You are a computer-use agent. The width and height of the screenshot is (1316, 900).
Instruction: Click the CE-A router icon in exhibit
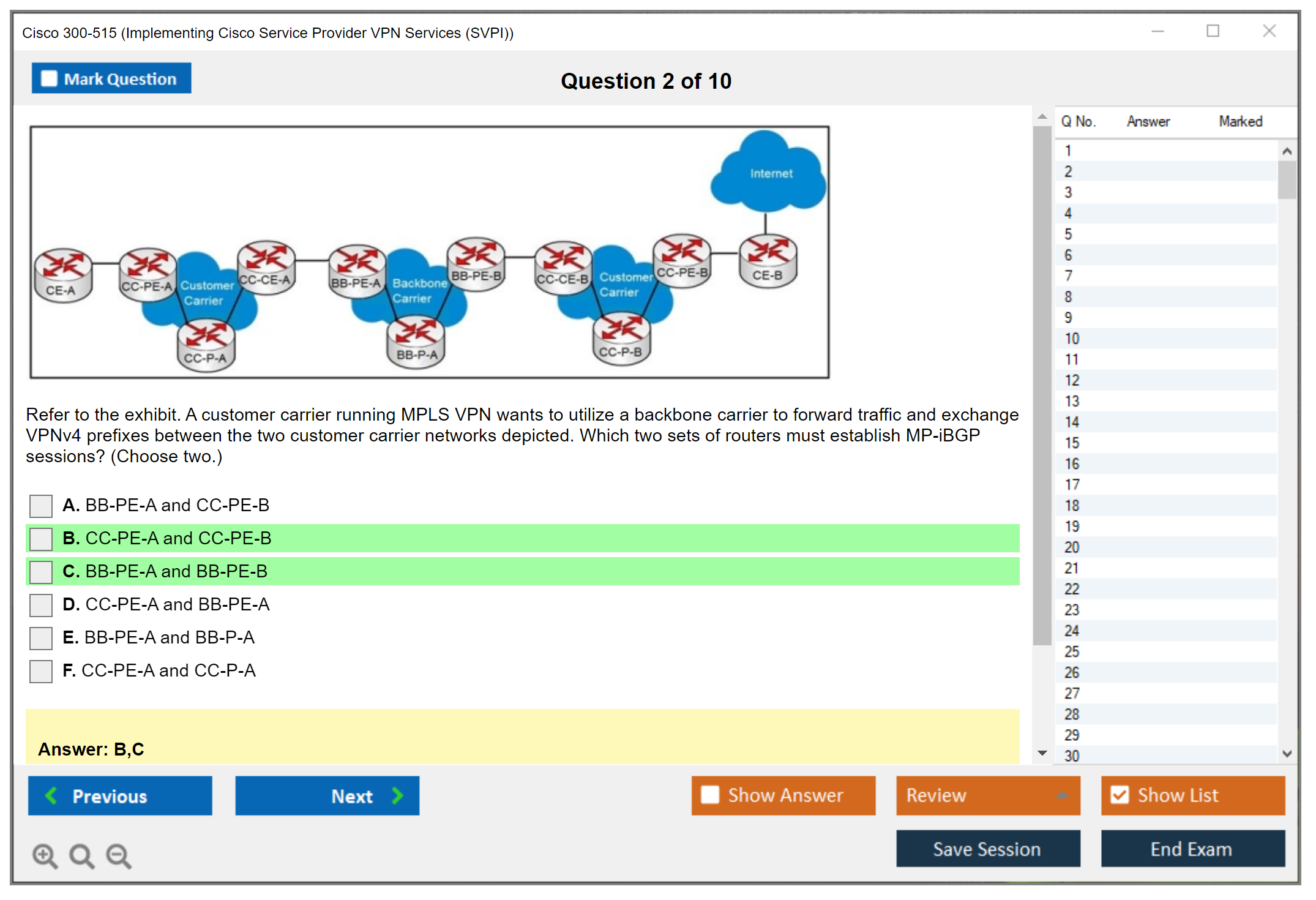tap(63, 275)
